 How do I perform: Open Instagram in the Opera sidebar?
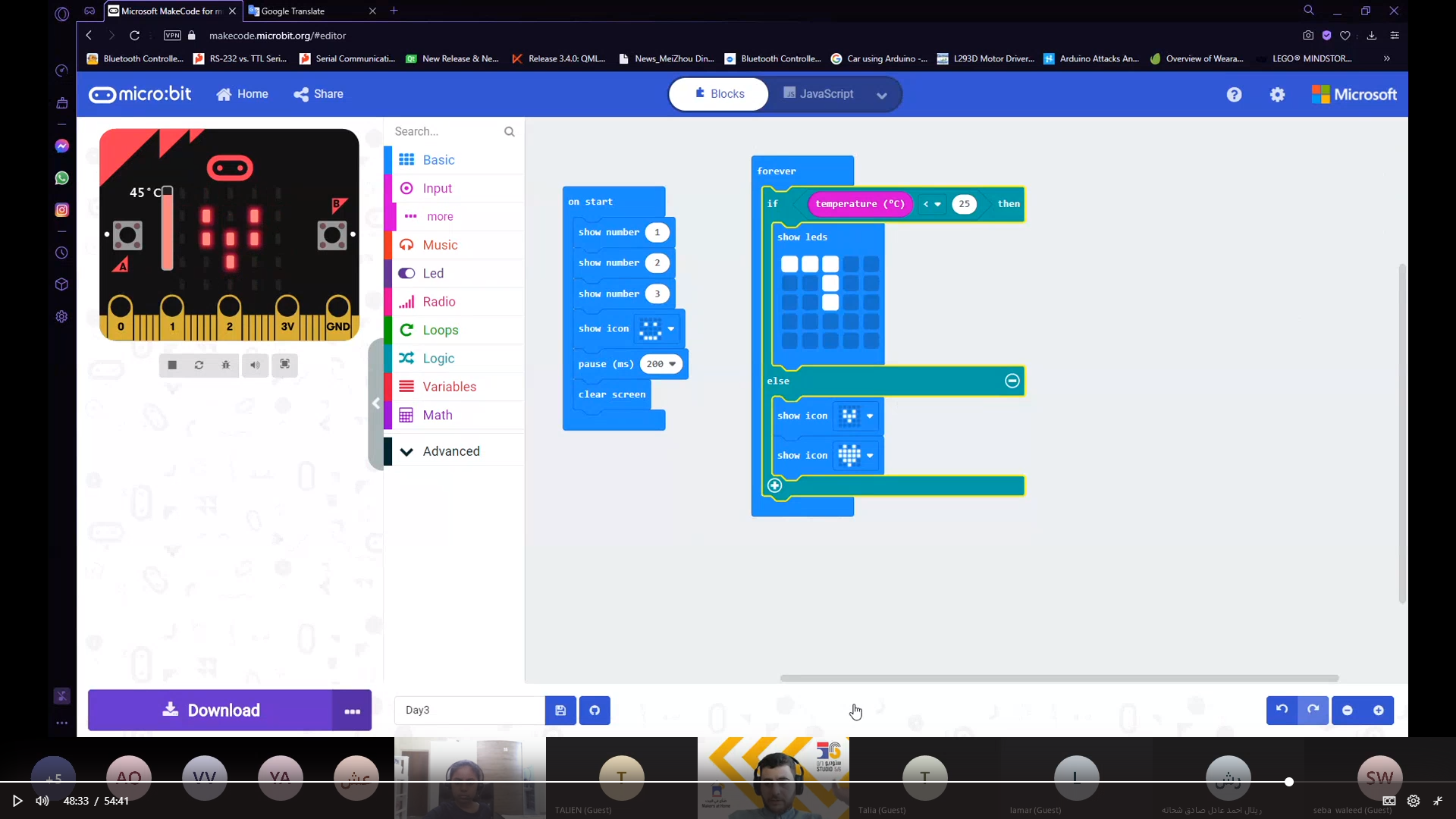(62, 210)
